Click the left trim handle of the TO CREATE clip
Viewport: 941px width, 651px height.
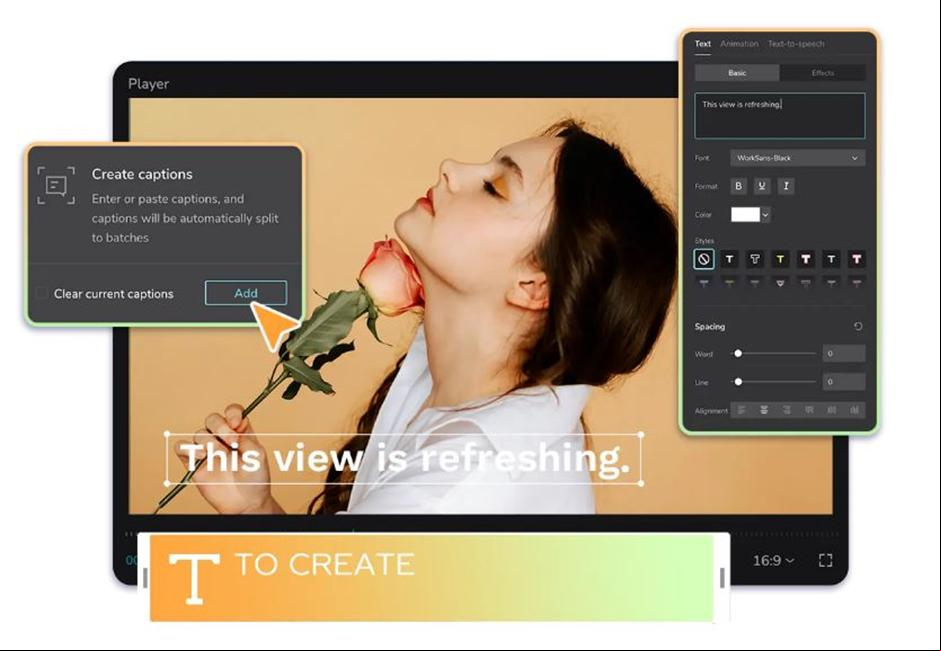coord(145,577)
